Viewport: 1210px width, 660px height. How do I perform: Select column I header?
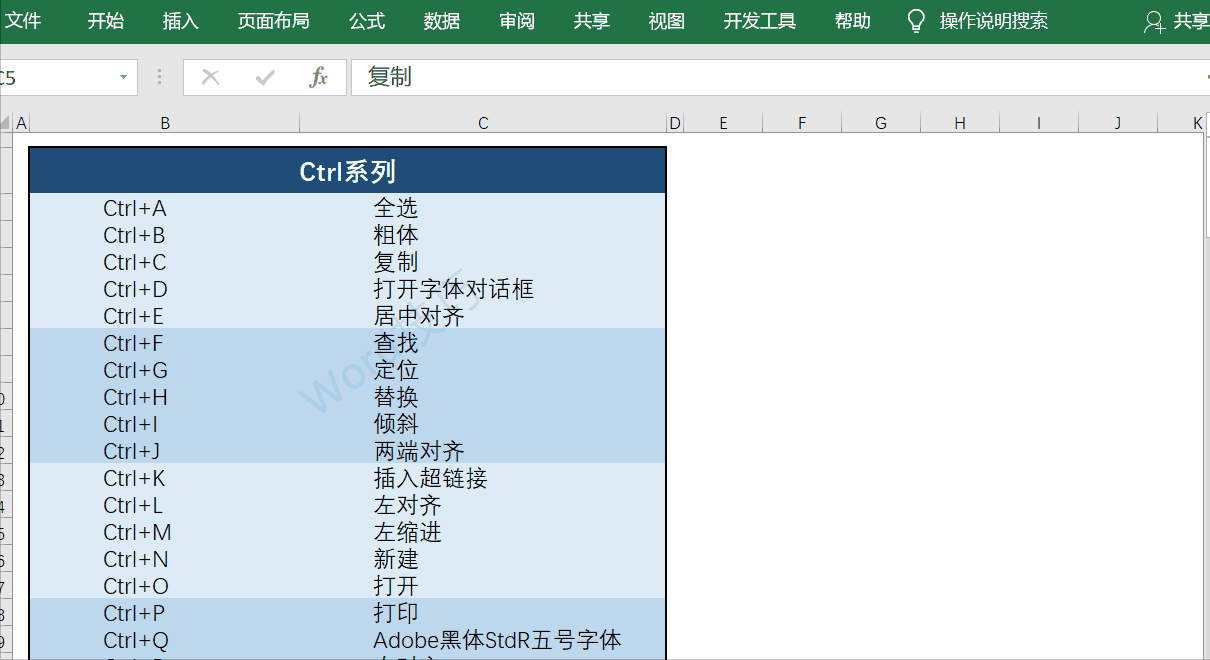pyautogui.click(x=1039, y=123)
